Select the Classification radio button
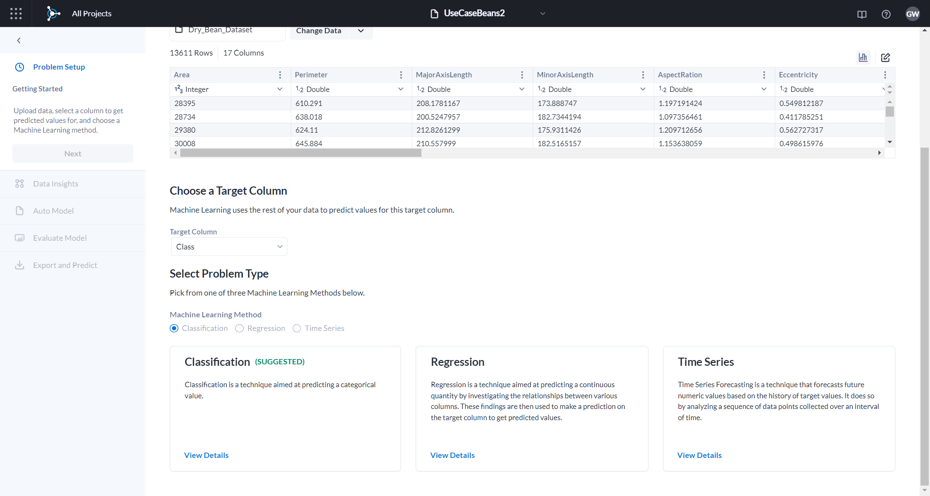Screen dimensions: 930x496 pos(174,328)
